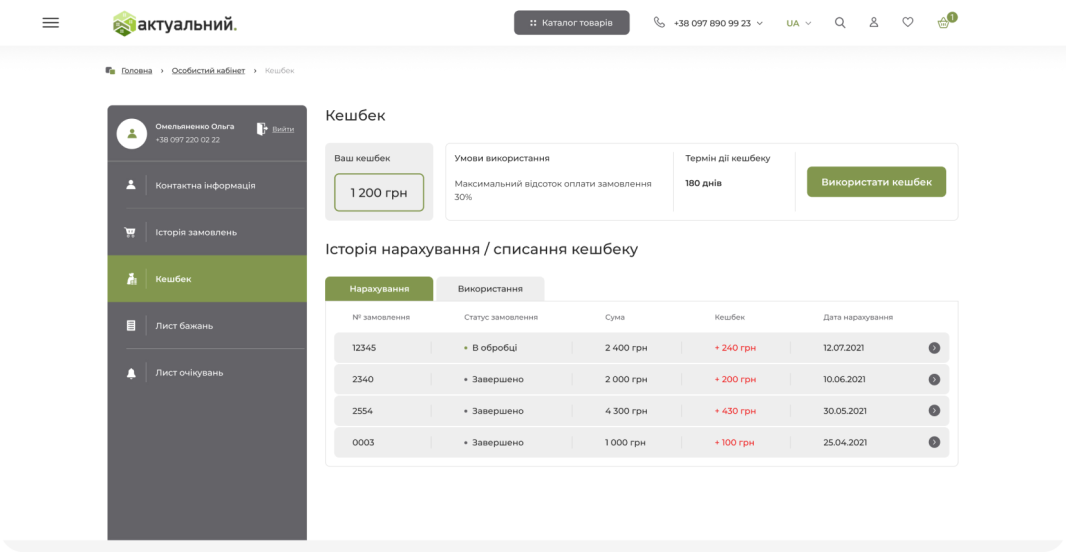The height and width of the screenshot is (552, 1066).
Task: Go to Особистий кабінет breadcrumb link
Action: click(x=208, y=71)
